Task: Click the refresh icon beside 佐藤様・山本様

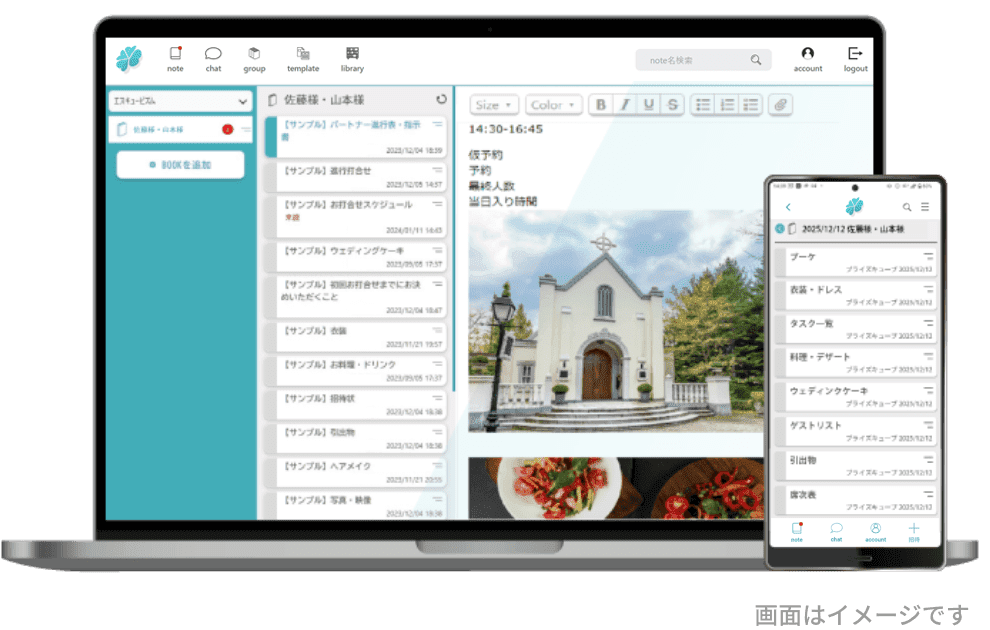Action: 442,100
